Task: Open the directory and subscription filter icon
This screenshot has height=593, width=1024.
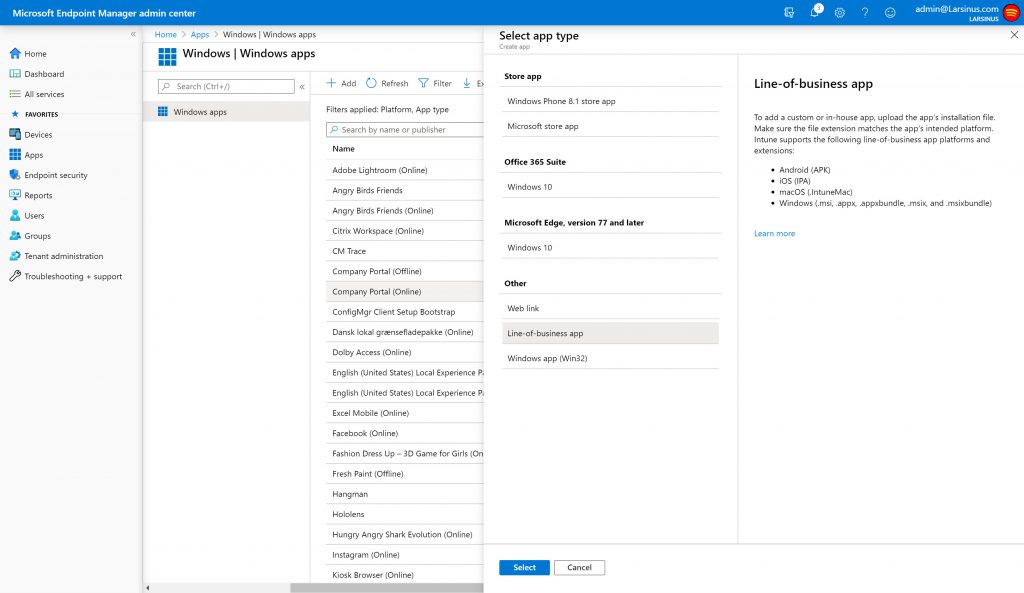Action: click(x=789, y=12)
